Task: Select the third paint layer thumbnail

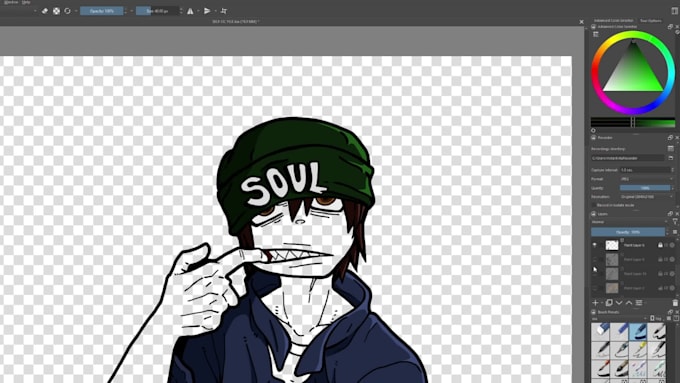Action: pyautogui.click(x=612, y=274)
